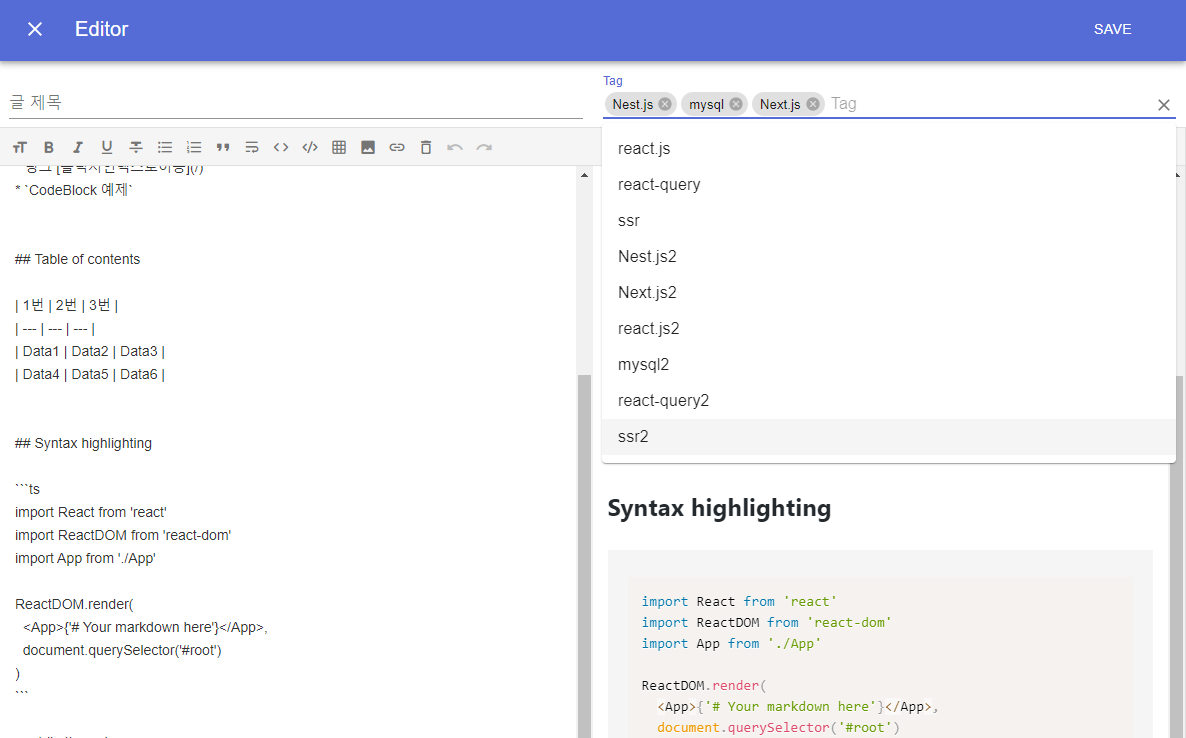Select the highlighted ssr2 tag option
Viewport: 1186px width, 738px height.
(889, 436)
